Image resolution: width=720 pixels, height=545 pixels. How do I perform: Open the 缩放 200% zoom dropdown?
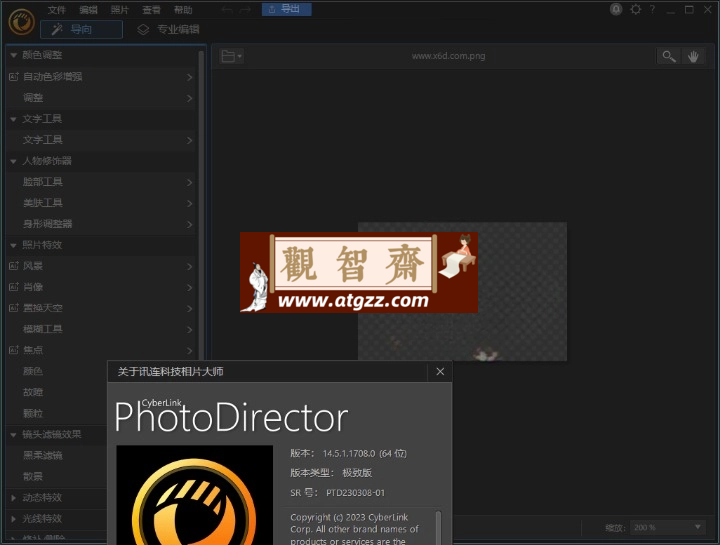click(x=668, y=528)
